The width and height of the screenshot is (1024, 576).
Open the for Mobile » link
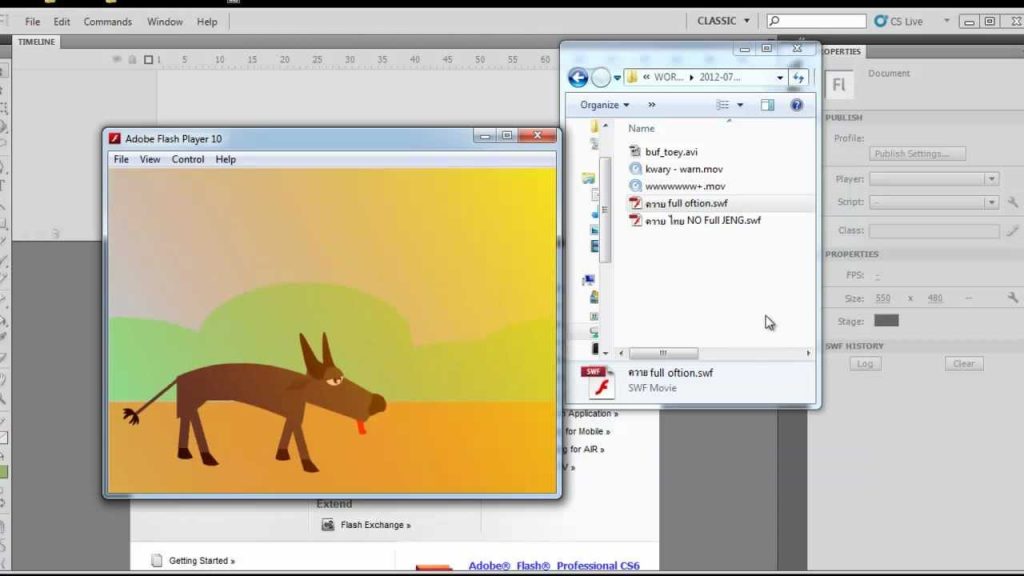coord(587,432)
